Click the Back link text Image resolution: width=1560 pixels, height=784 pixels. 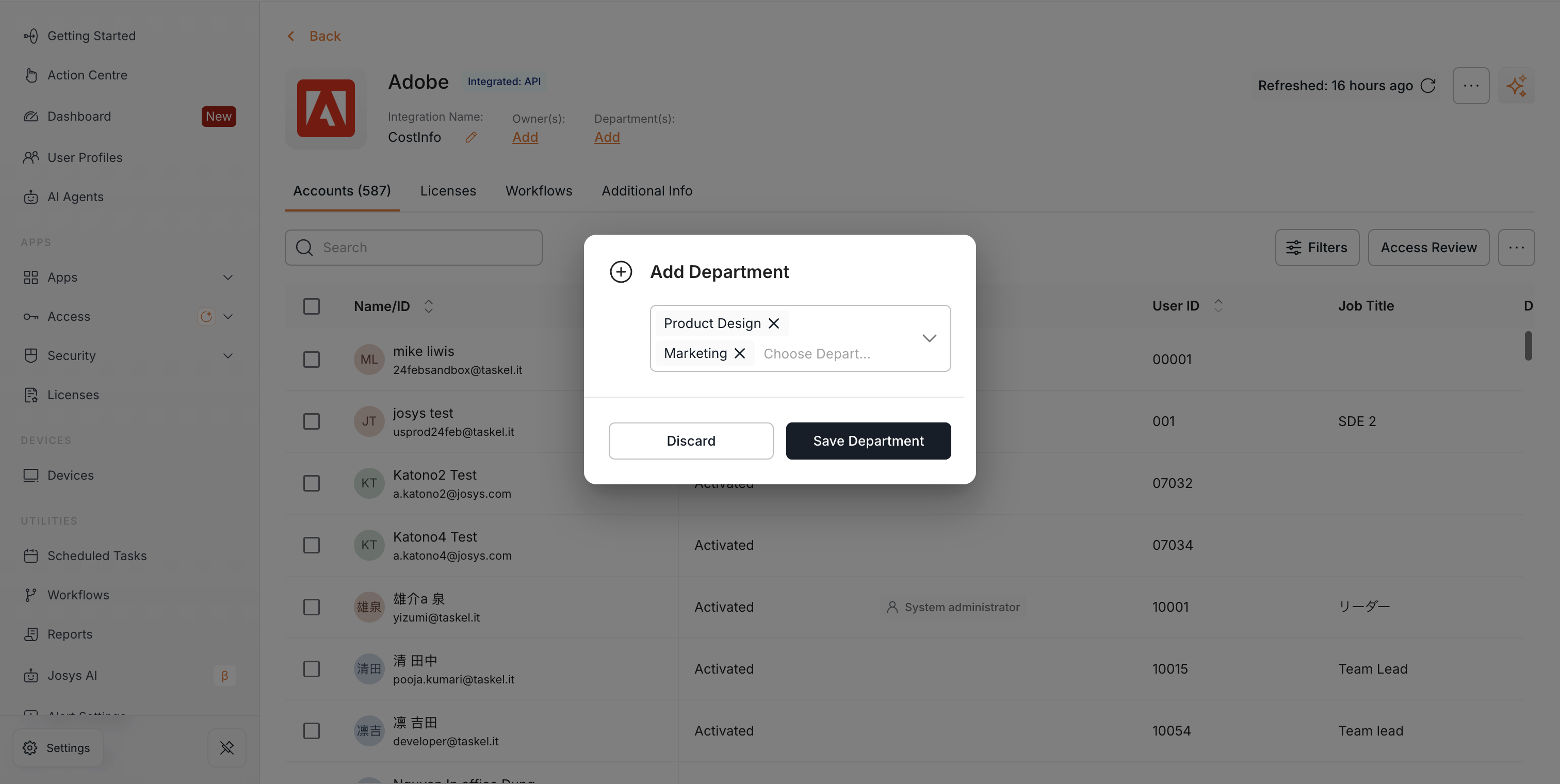[325, 36]
